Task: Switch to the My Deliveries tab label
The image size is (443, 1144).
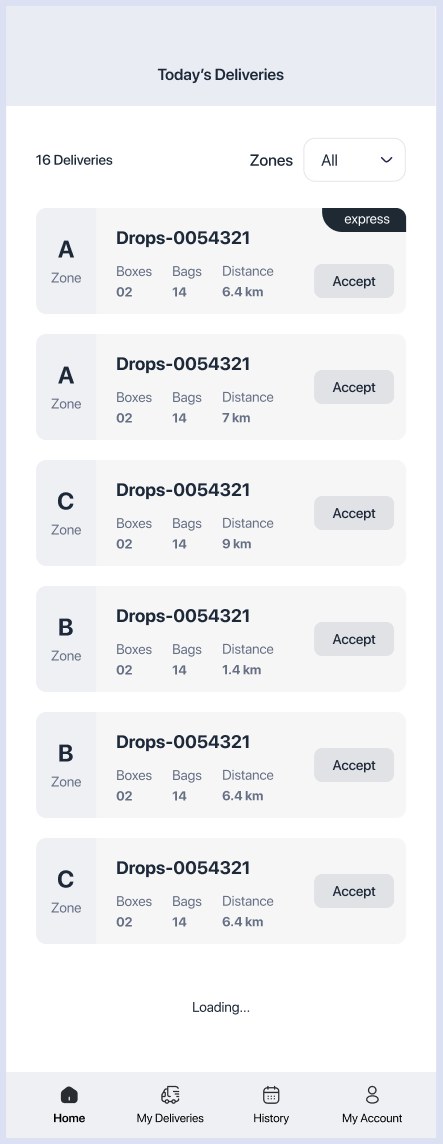Action: [x=170, y=1118]
